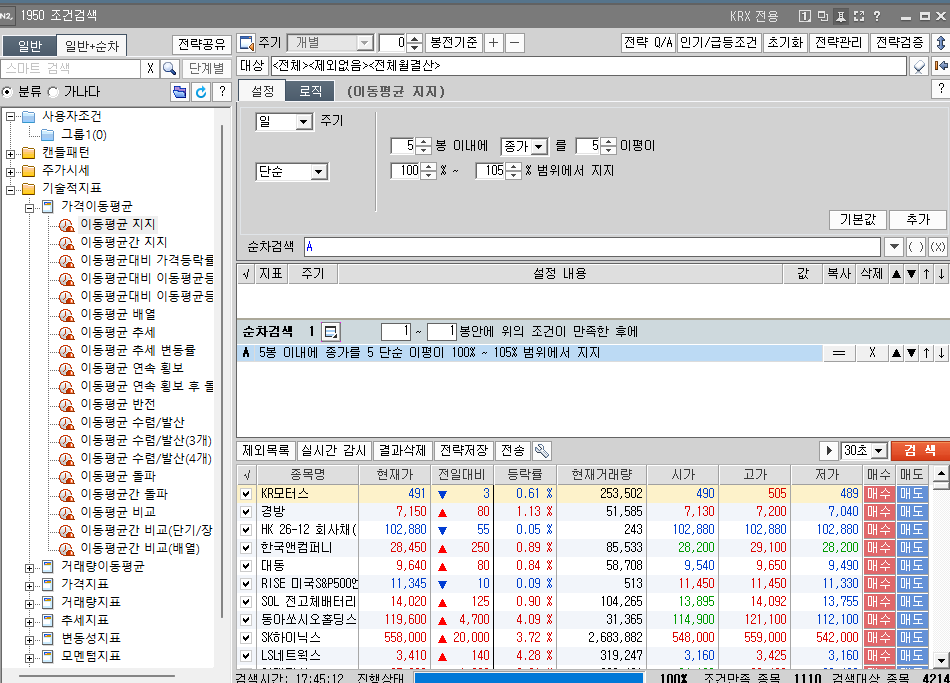Click the wrench settings icon next to 전송
Viewport: 950px width, 683px height.
[x=542, y=451]
